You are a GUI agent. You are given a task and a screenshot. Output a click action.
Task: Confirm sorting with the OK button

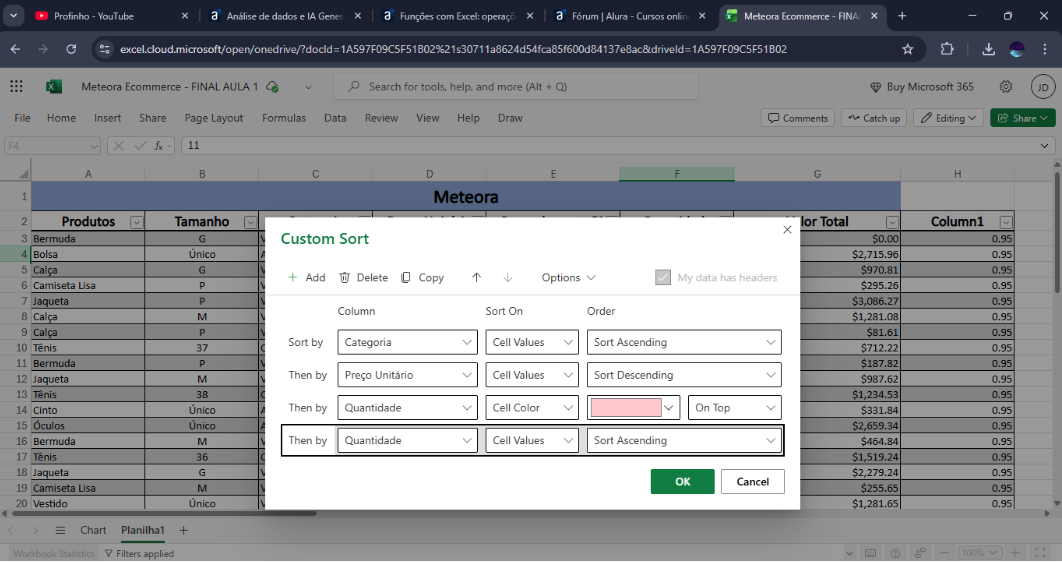pyautogui.click(x=682, y=482)
